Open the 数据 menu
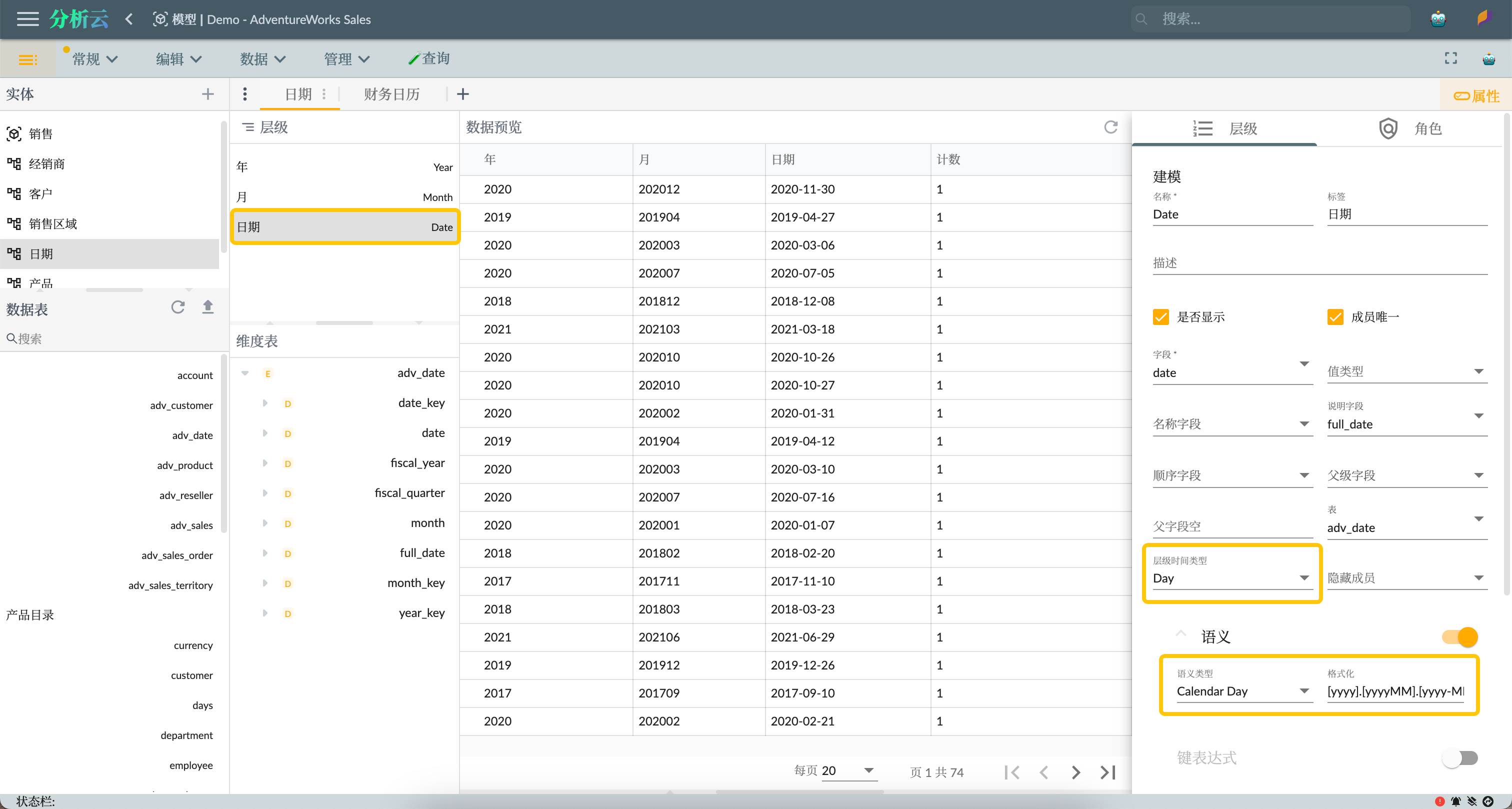The width and height of the screenshot is (1512, 809). 262,58
